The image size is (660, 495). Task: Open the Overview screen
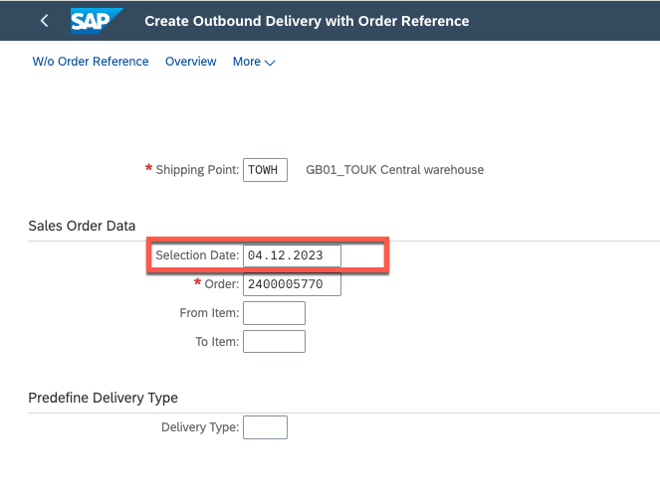coord(191,62)
